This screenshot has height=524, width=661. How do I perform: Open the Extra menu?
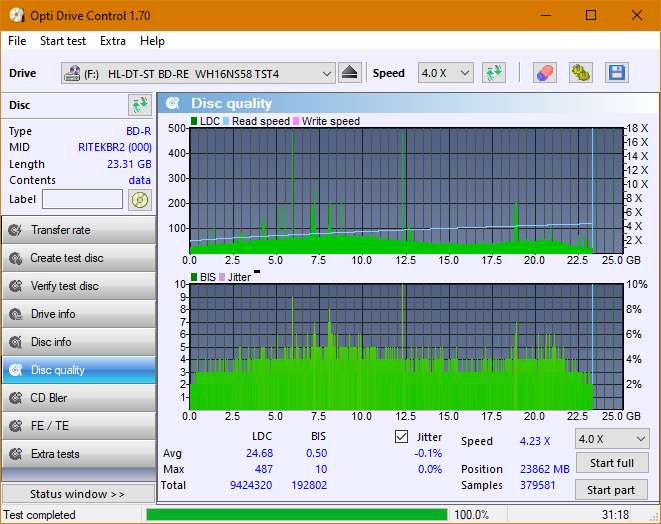tap(113, 41)
